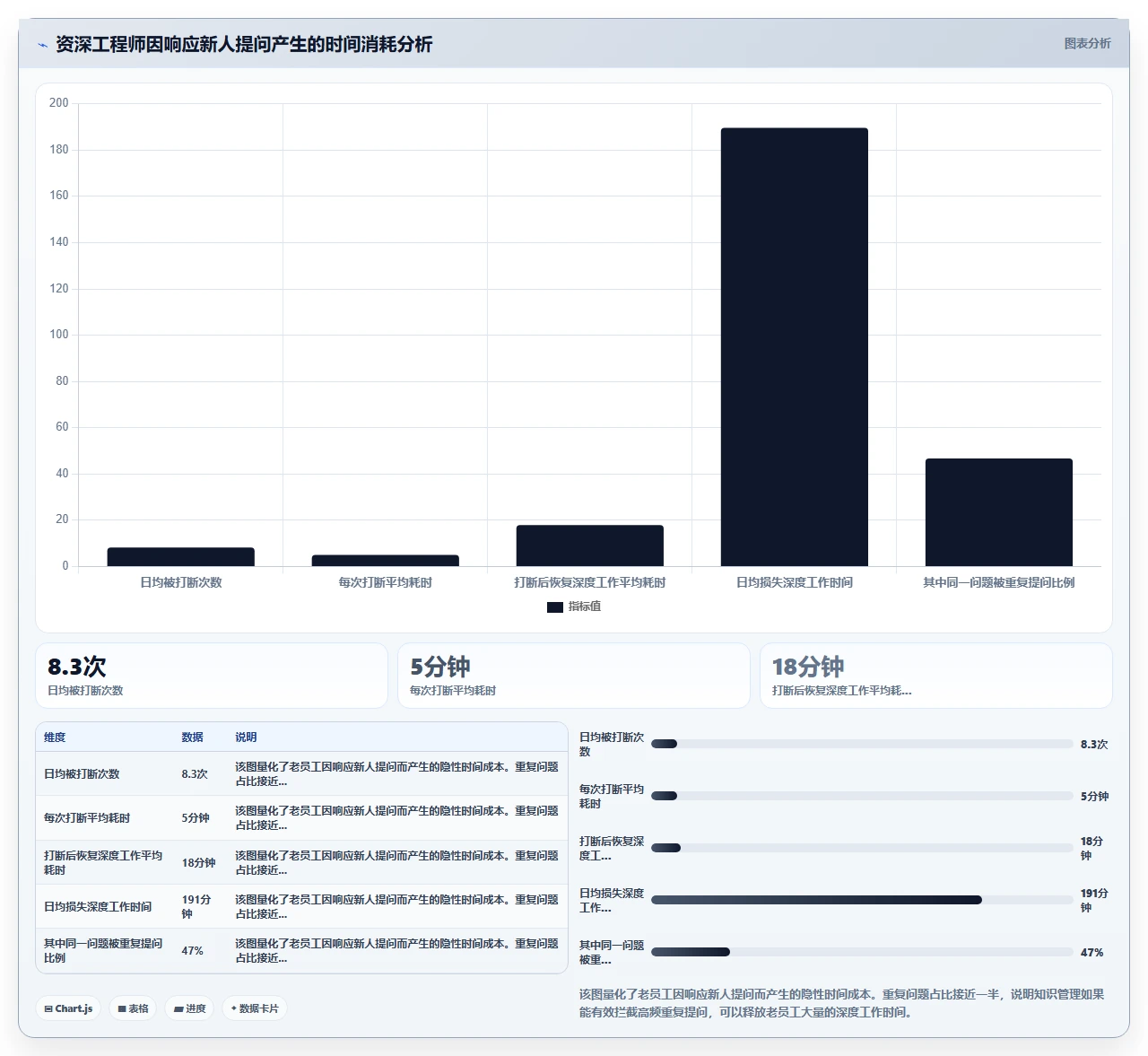Viewport: 1148px width, 1056px height.
Task: Click the 图表分析 label in header
Action: click(x=1087, y=43)
